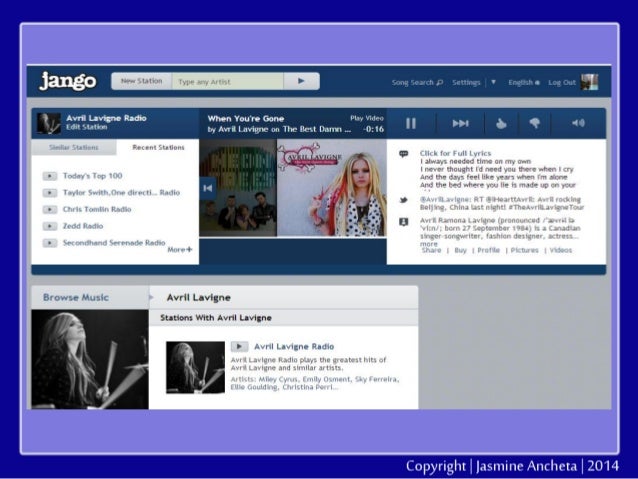Play the Today's Top 100 station
The image size is (638, 479).
coord(50,176)
